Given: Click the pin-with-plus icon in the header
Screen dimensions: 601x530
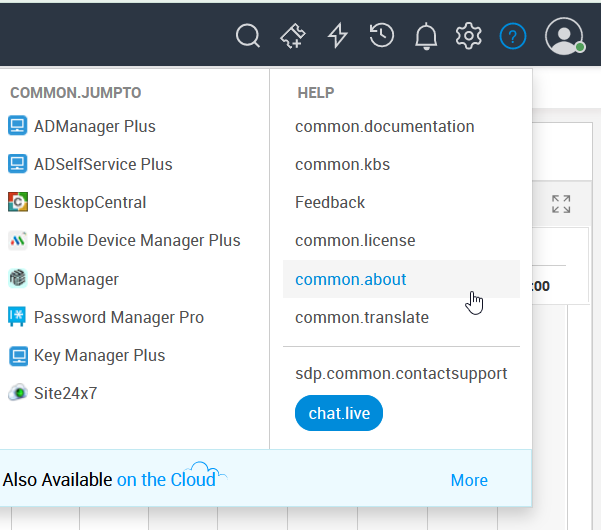Looking at the screenshot, I should [x=292, y=37].
